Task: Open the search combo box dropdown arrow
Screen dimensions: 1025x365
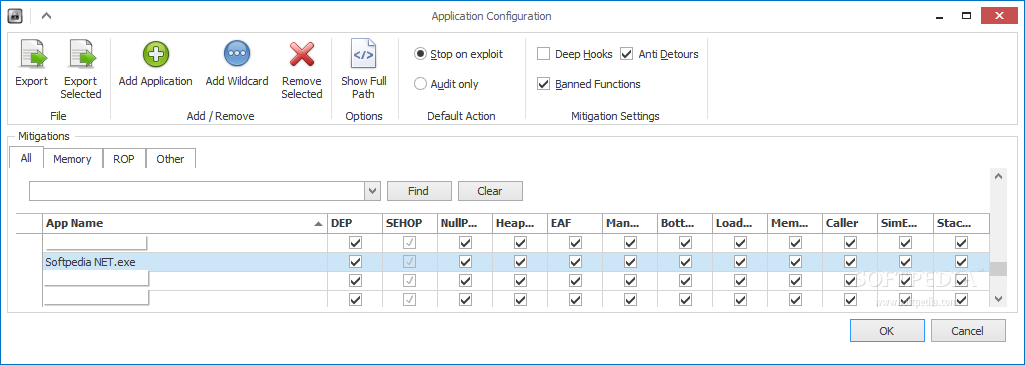Action: coord(372,191)
